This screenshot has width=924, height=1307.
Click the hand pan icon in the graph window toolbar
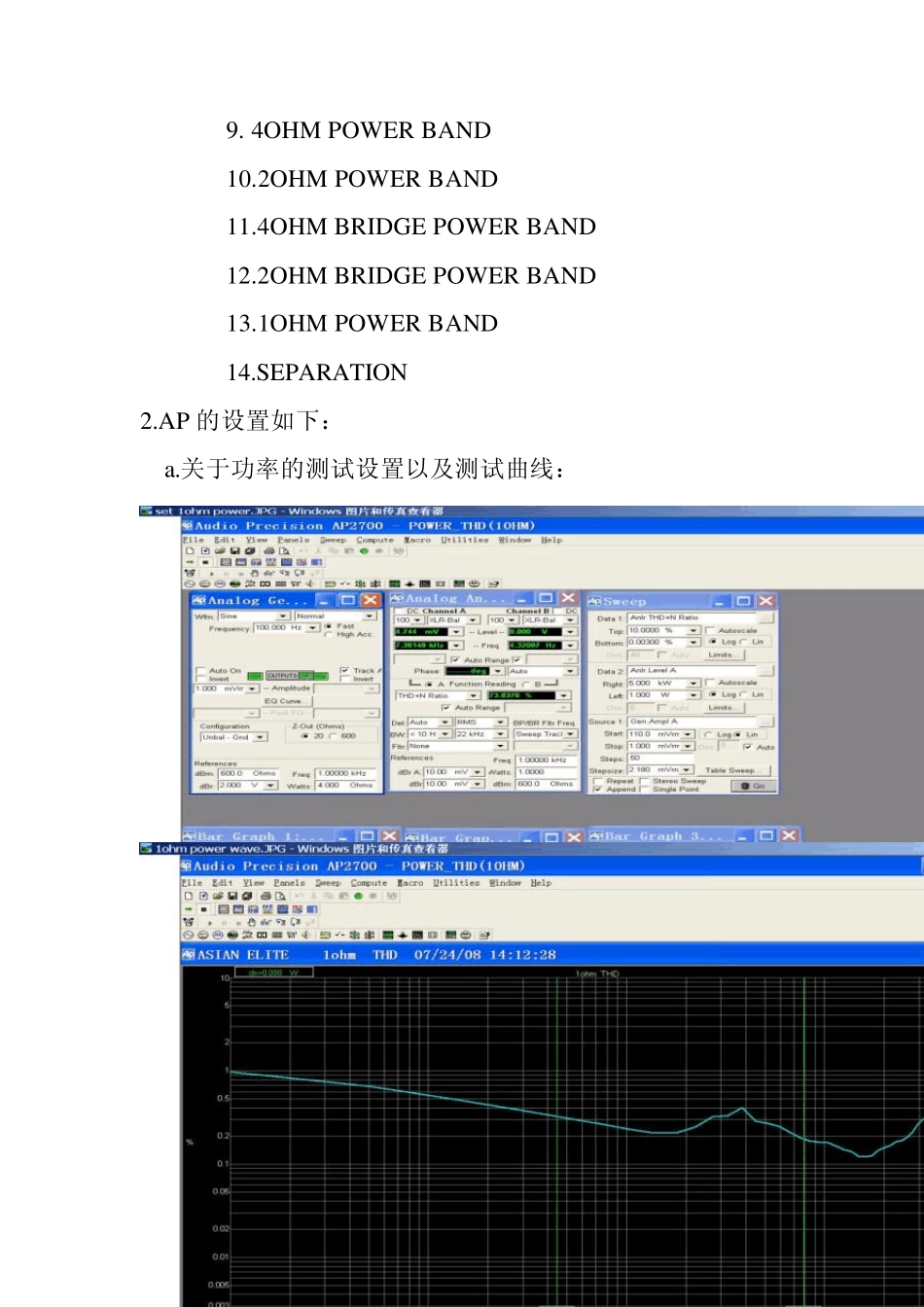click(x=251, y=922)
